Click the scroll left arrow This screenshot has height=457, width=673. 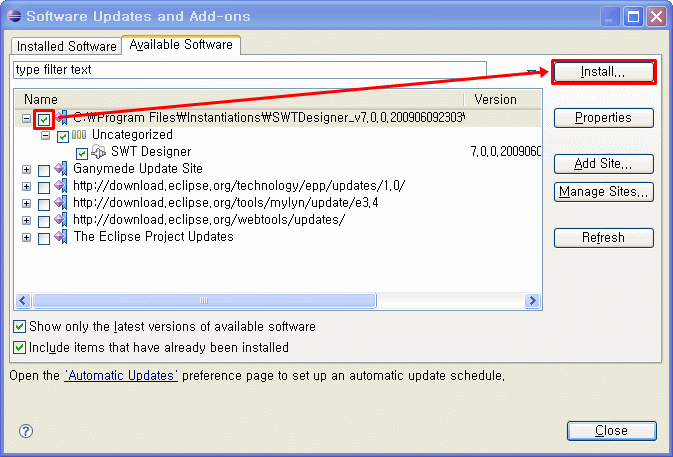coord(23,300)
